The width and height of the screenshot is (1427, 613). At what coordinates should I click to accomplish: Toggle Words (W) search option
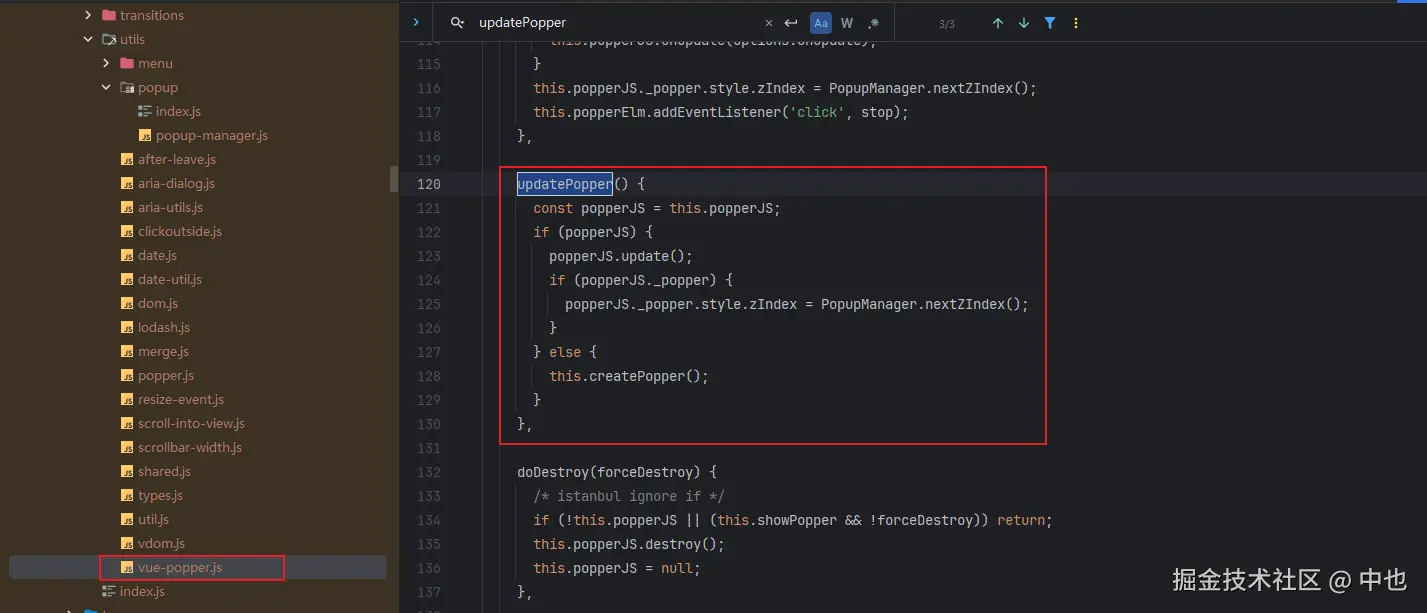(847, 23)
